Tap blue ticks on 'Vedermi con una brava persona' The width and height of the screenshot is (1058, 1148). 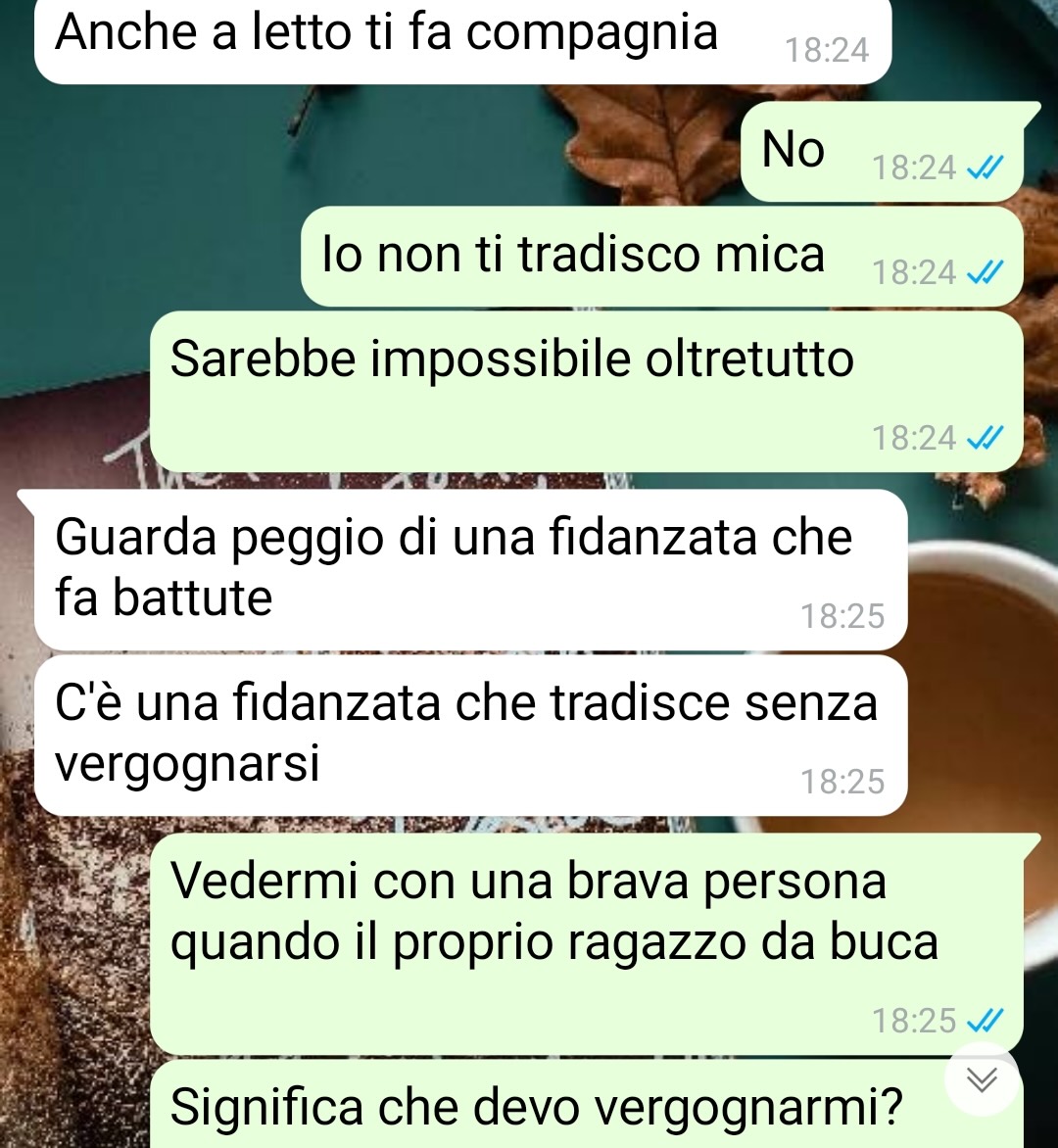click(985, 1020)
